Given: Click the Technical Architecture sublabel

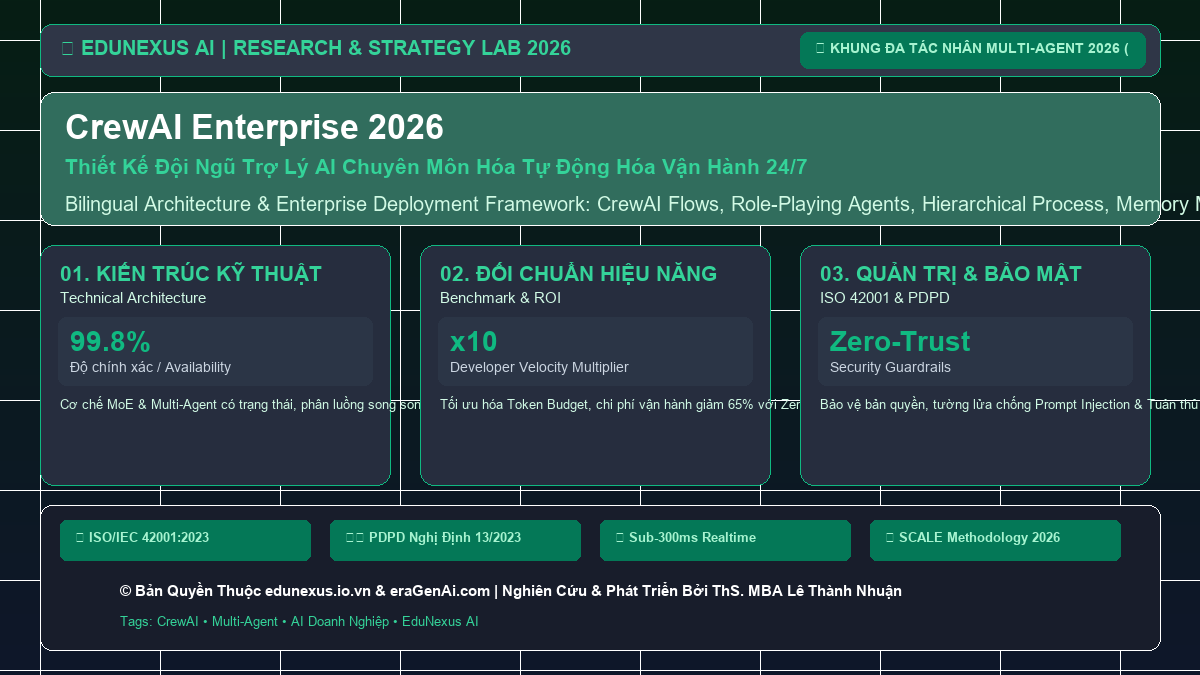Looking at the screenshot, I should point(133,298).
